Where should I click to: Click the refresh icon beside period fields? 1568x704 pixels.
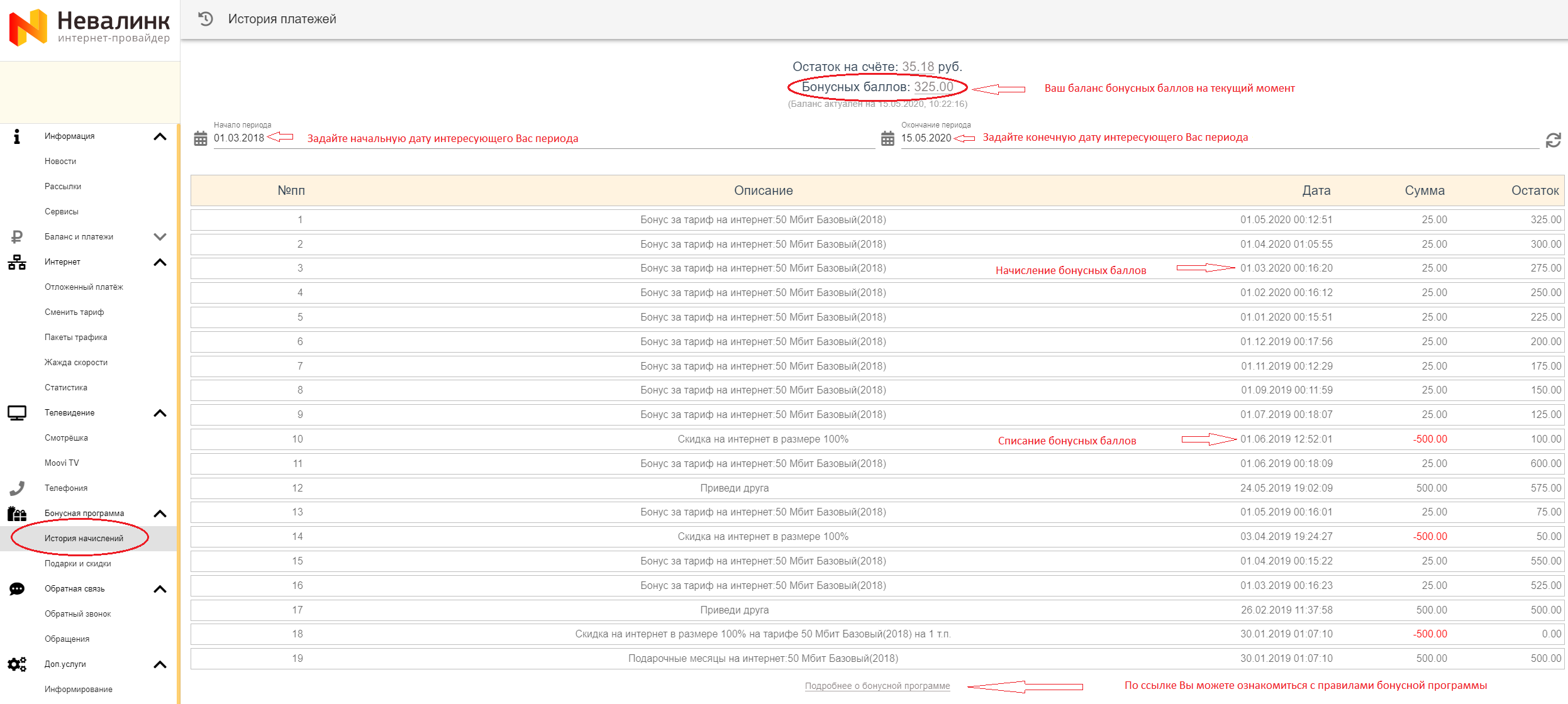point(1553,140)
